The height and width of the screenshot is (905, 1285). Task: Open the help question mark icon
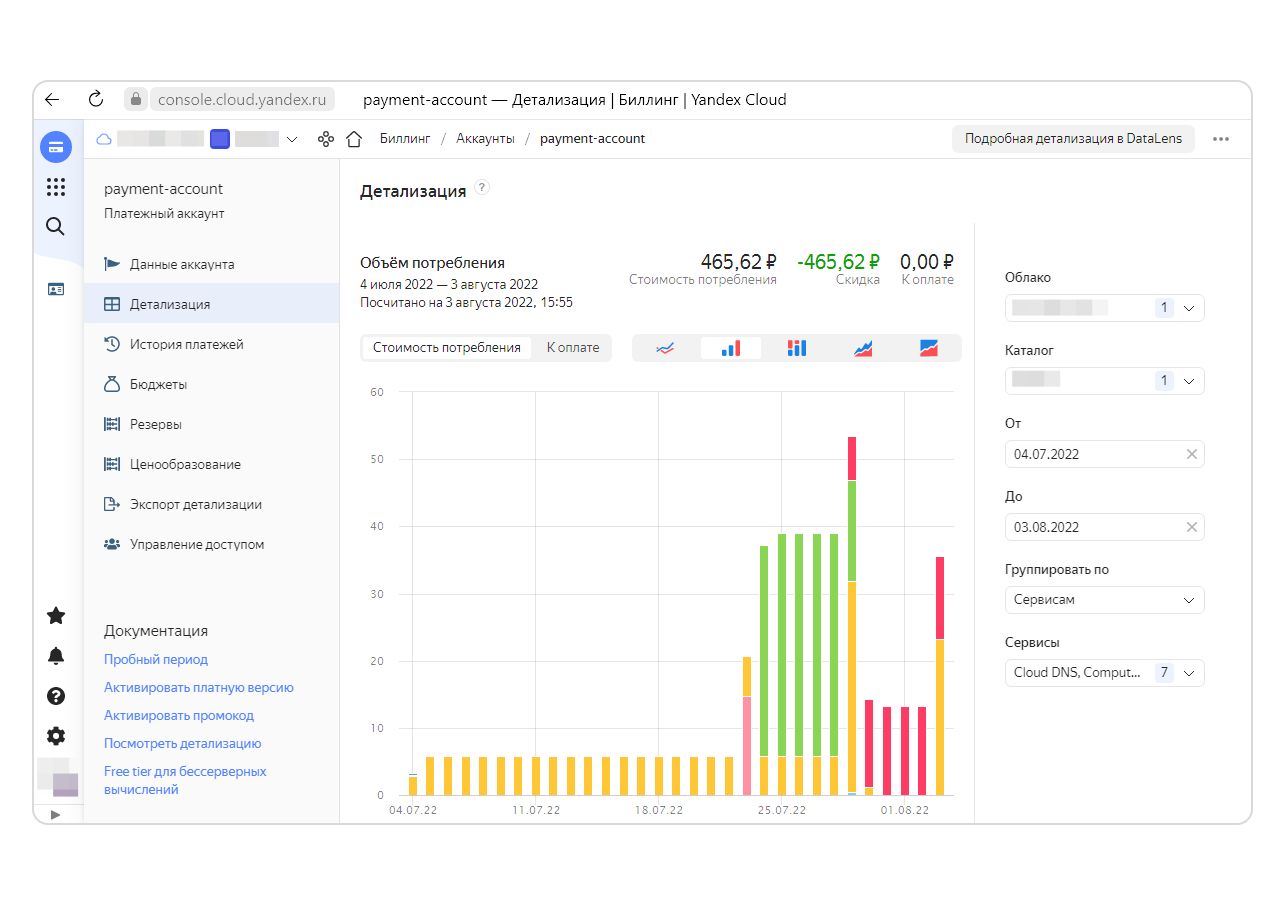click(56, 696)
